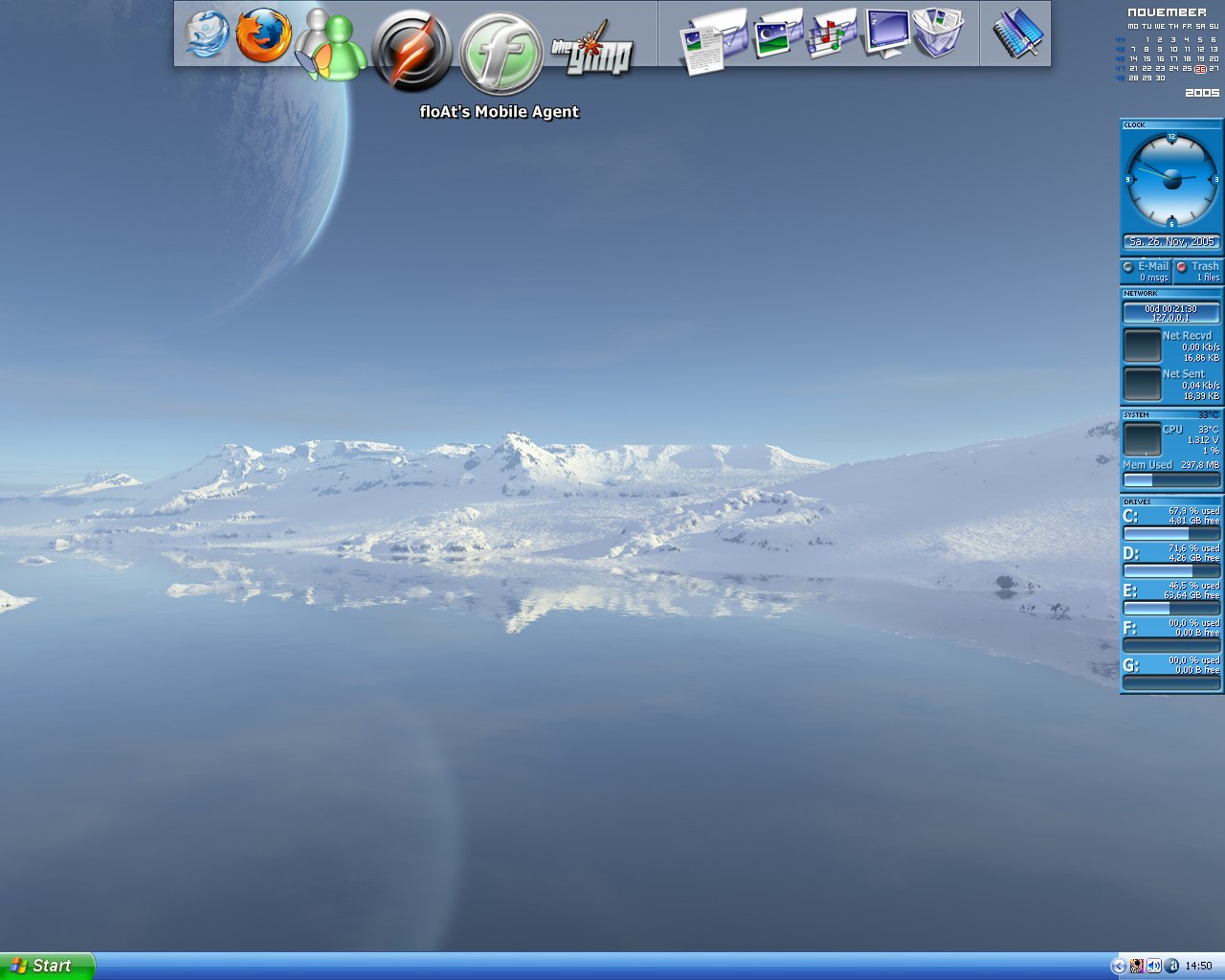Open floAt's Mobile Agent dock icon

tap(501, 54)
